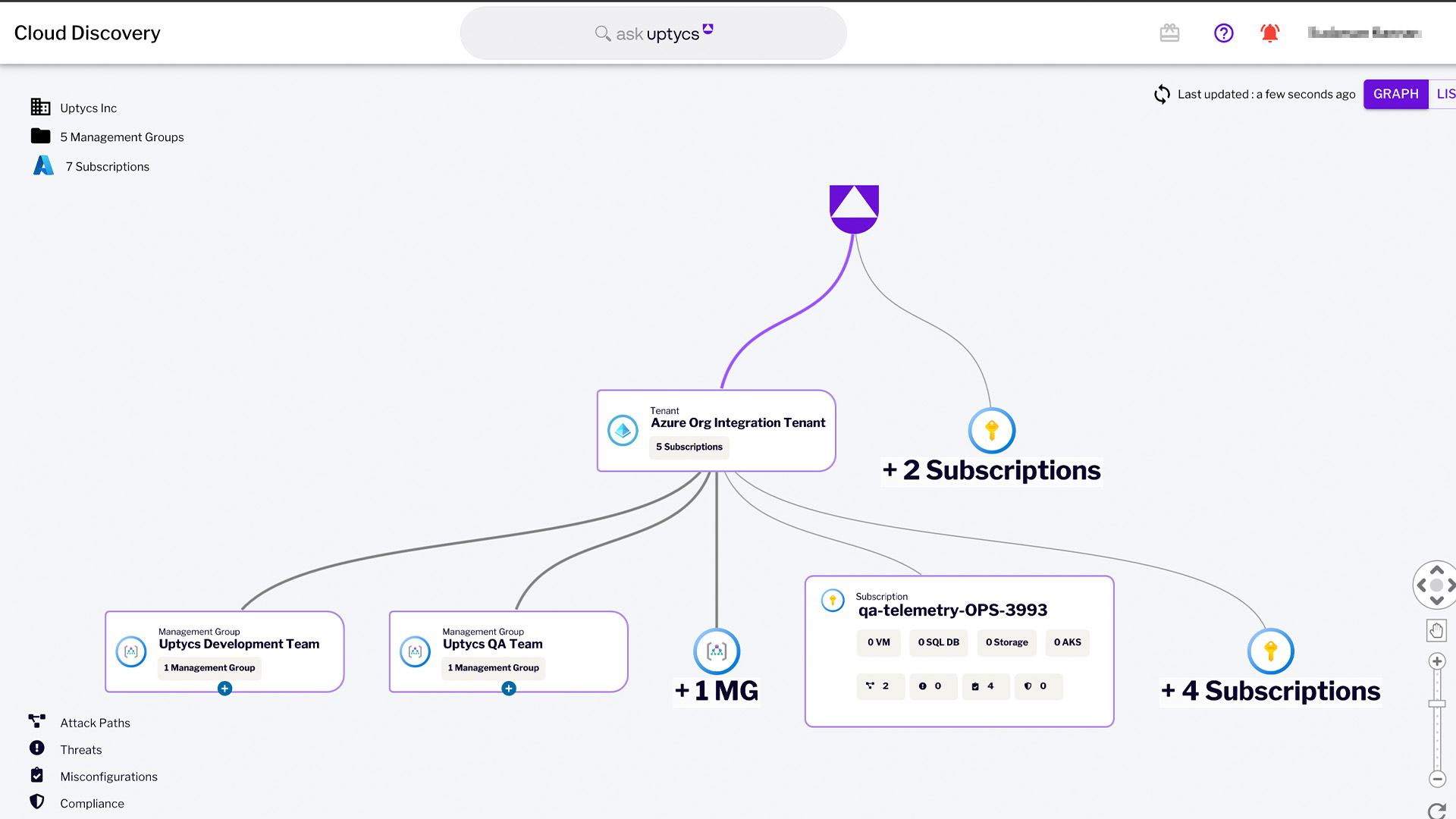The image size is (1456, 819).
Task: Click the 7 Subscriptions tree item
Action: (x=107, y=166)
